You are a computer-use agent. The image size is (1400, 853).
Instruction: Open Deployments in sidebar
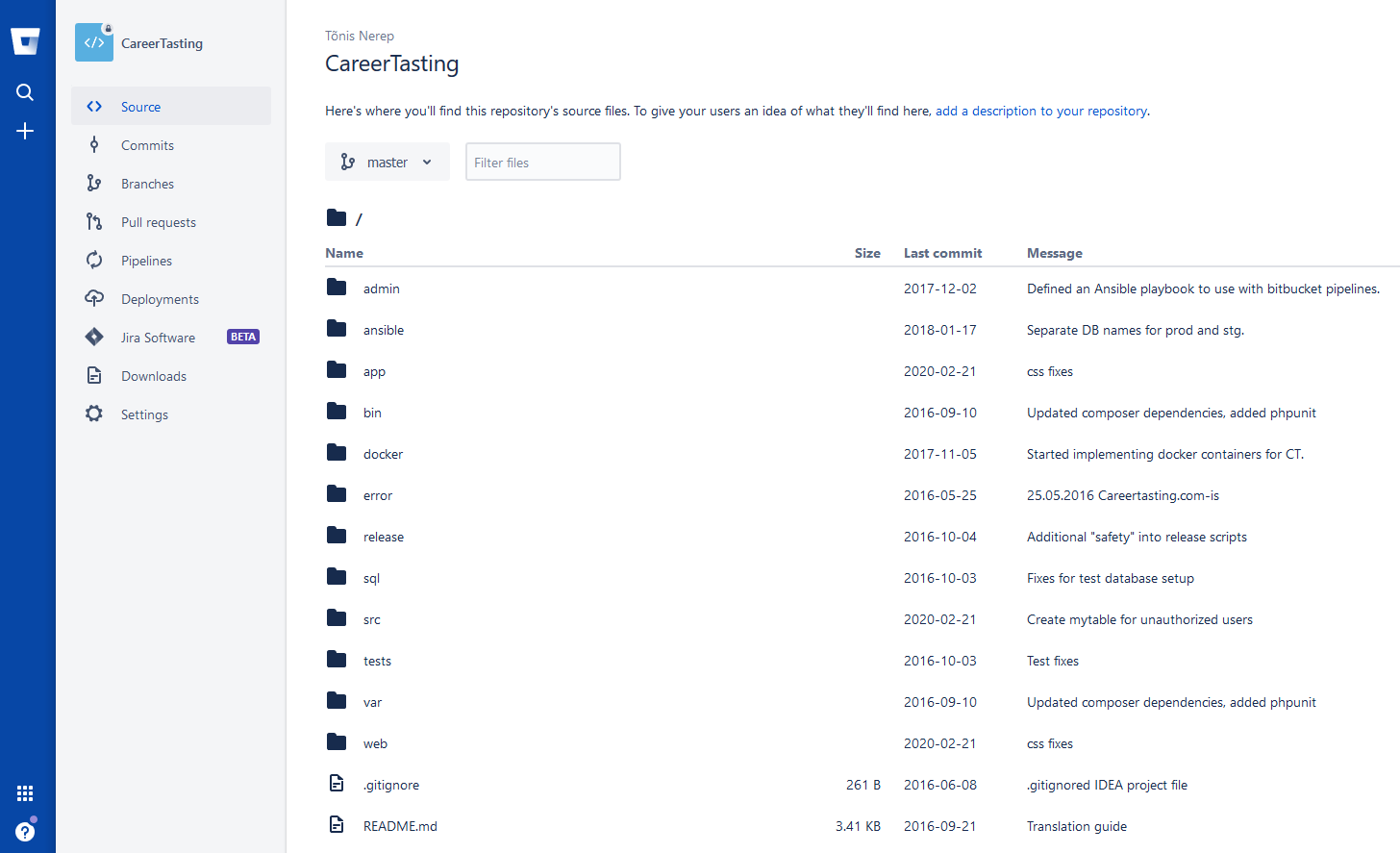171,299
